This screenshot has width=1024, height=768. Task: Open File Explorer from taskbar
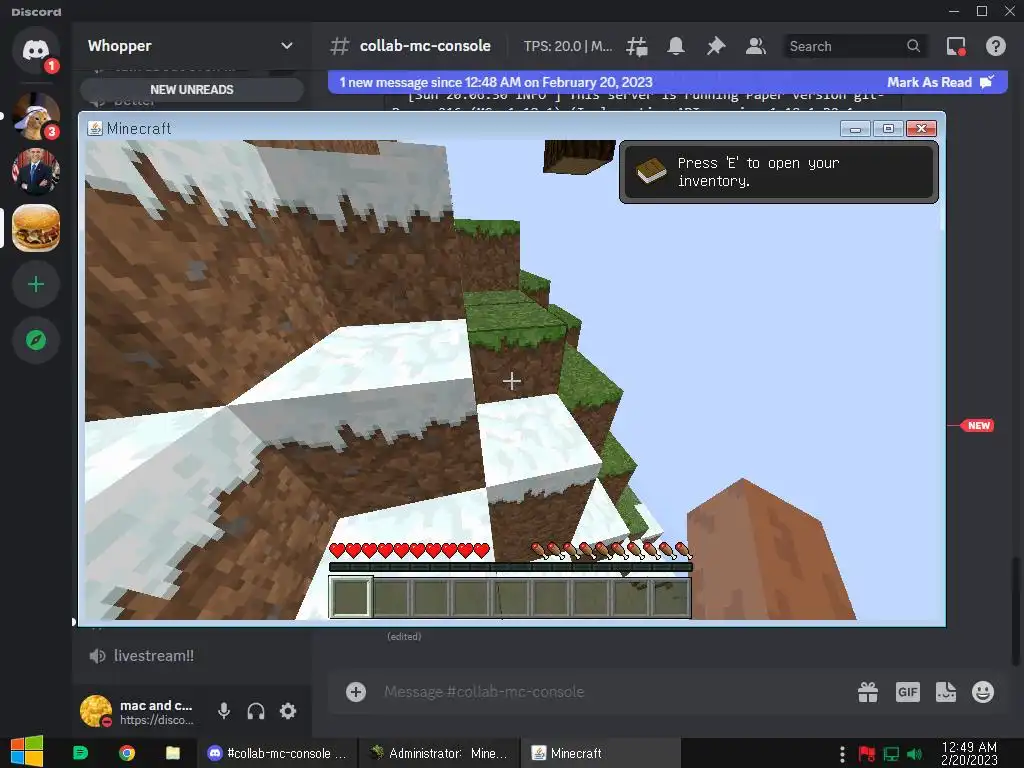pos(173,753)
